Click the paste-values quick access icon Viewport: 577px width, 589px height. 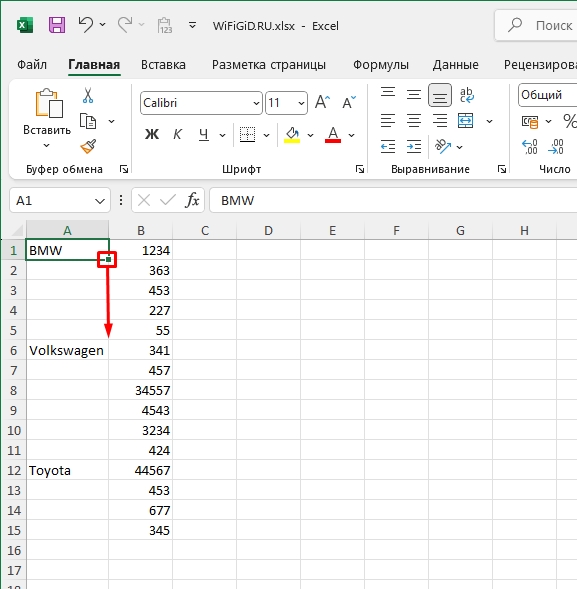tap(165, 25)
